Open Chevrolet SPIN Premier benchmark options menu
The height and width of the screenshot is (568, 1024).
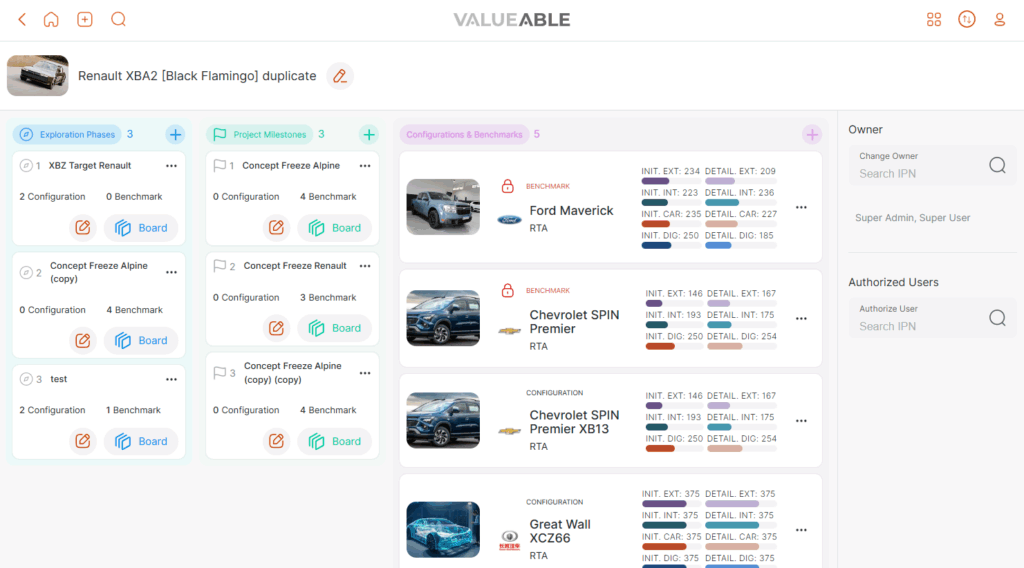point(801,319)
